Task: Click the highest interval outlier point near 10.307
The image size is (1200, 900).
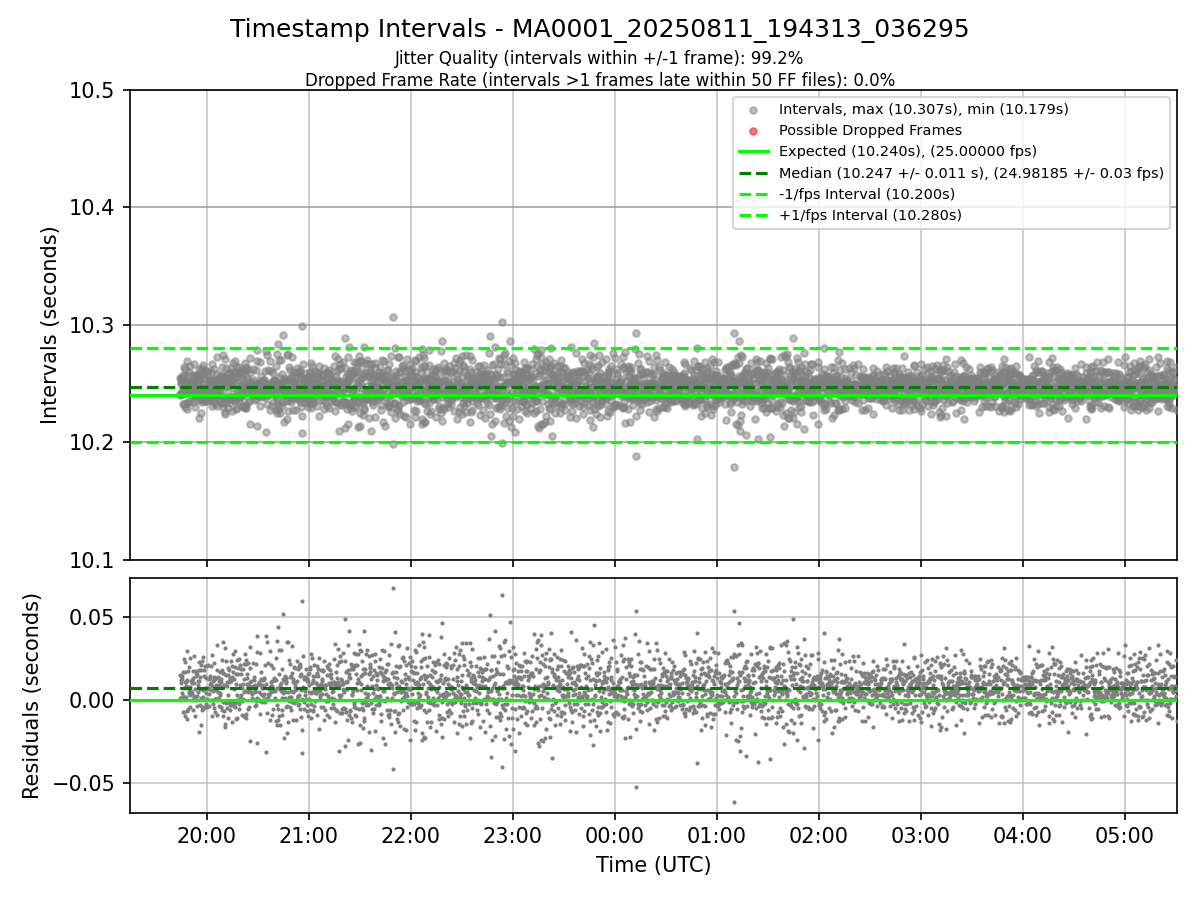Action: pyautogui.click(x=393, y=317)
